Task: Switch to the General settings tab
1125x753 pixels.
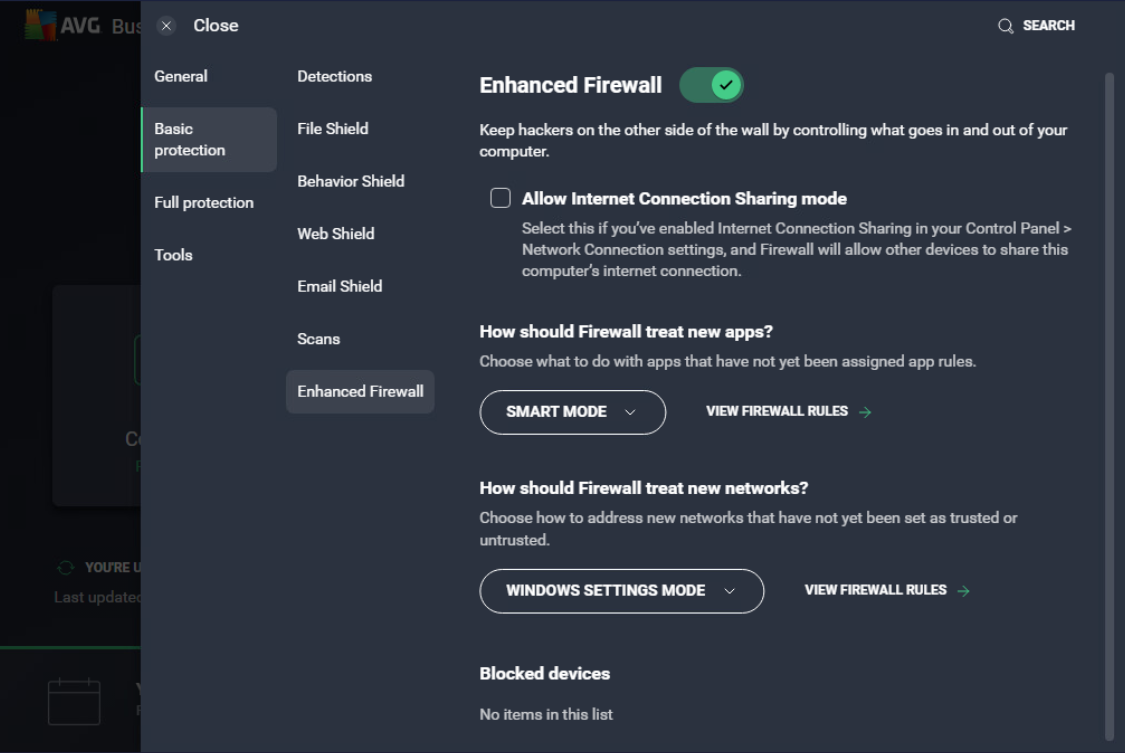Action: click(181, 75)
